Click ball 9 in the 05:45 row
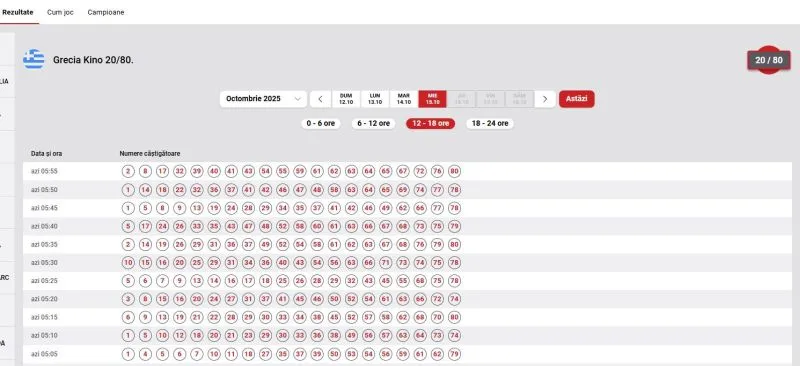 [x=180, y=208]
